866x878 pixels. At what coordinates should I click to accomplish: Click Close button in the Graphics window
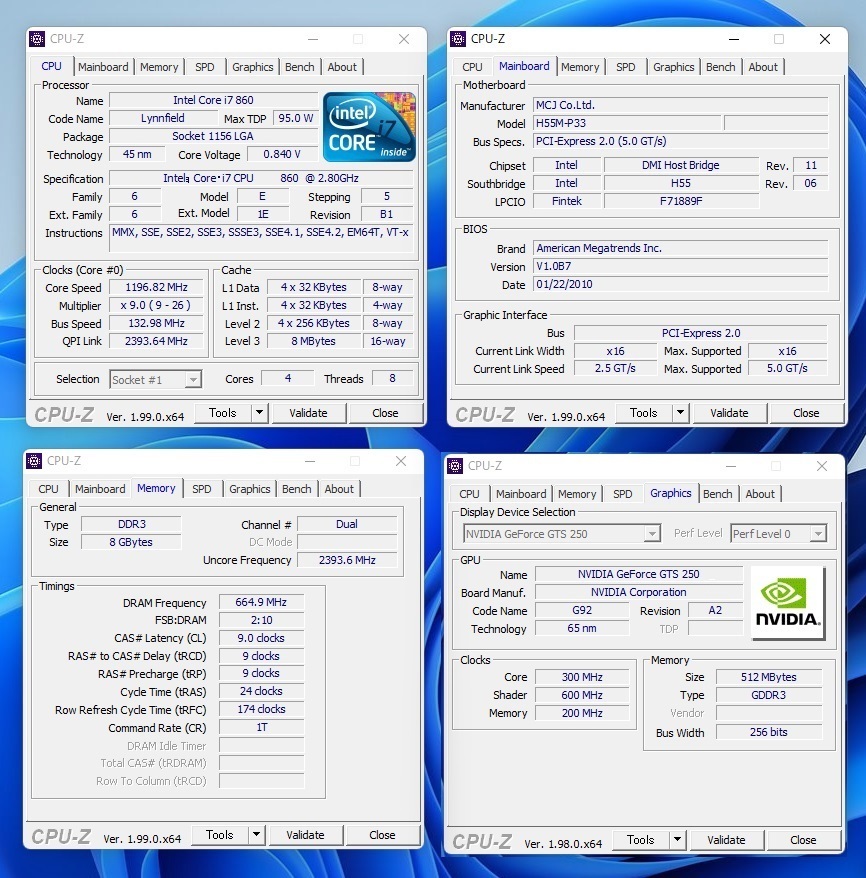[803, 840]
